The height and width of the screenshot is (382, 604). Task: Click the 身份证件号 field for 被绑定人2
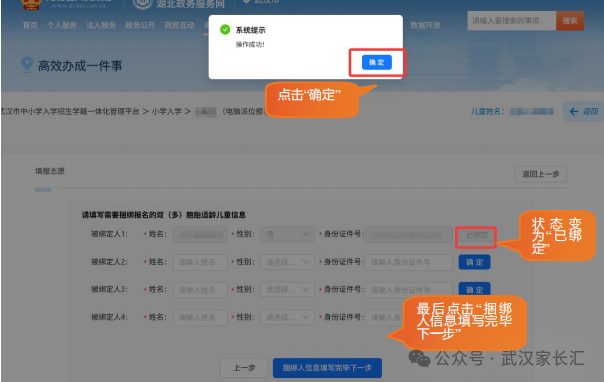(x=409, y=262)
